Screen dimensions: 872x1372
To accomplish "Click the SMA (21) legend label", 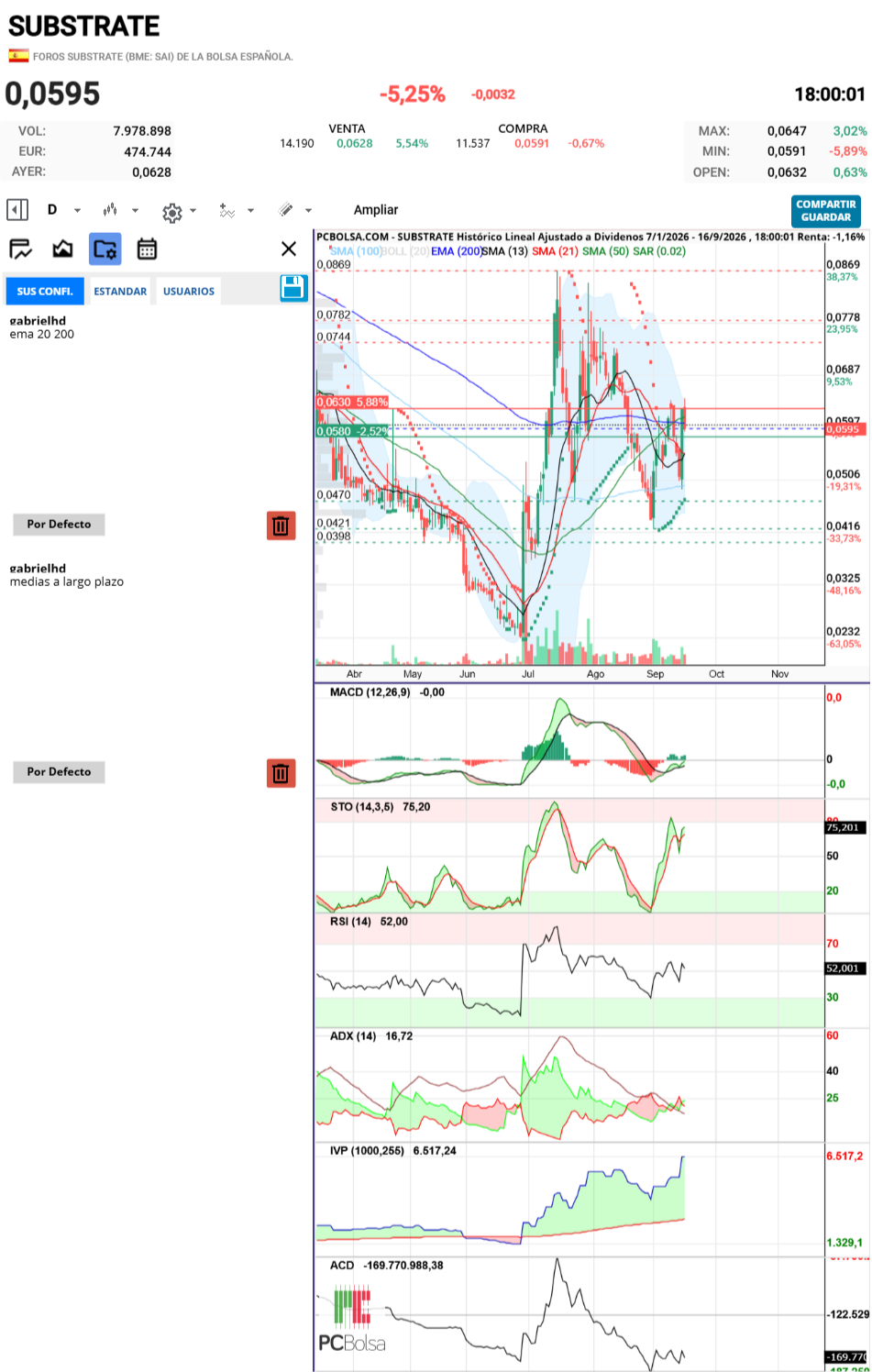I will point(555,251).
